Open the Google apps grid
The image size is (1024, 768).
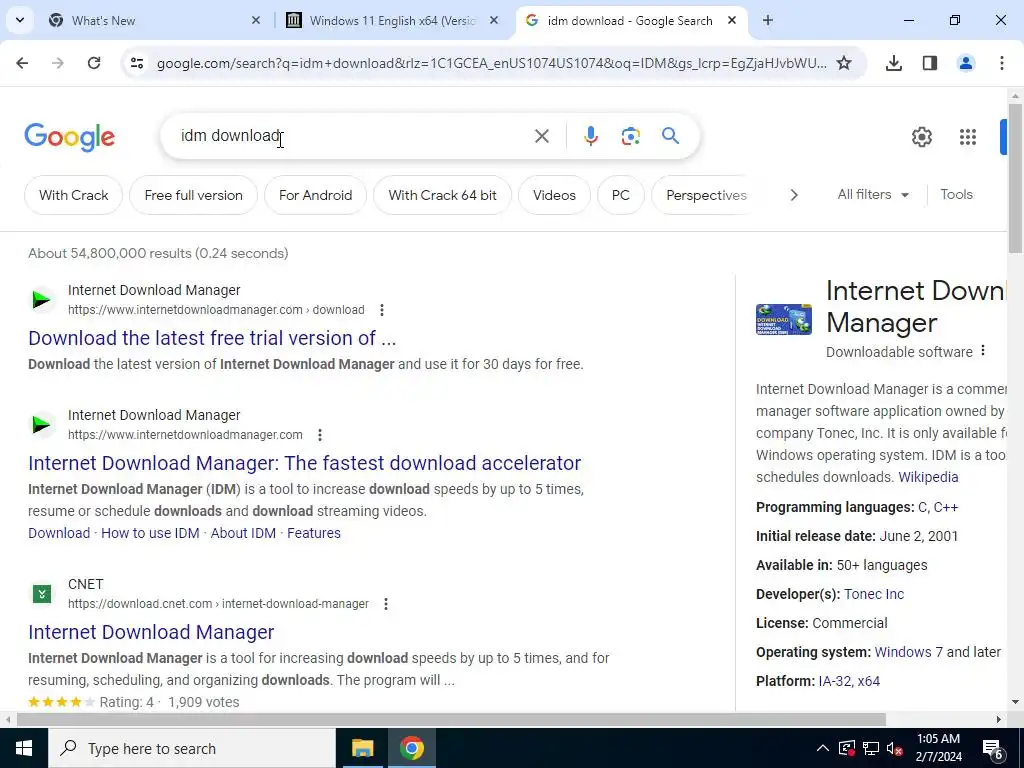click(x=968, y=136)
